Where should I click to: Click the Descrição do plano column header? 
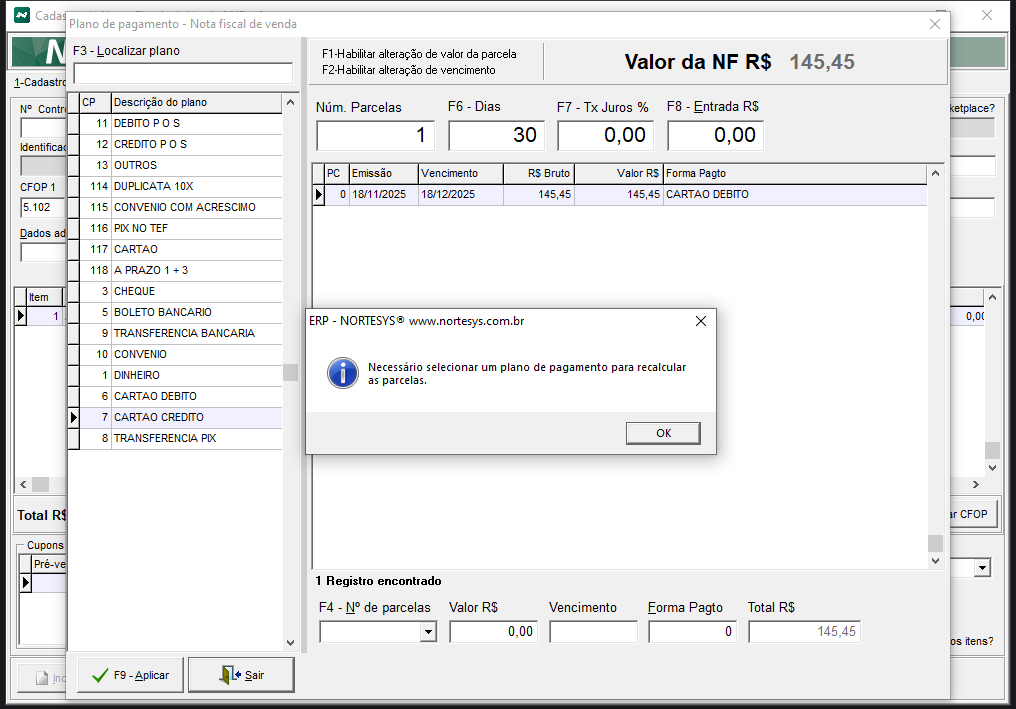click(x=196, y=102)
